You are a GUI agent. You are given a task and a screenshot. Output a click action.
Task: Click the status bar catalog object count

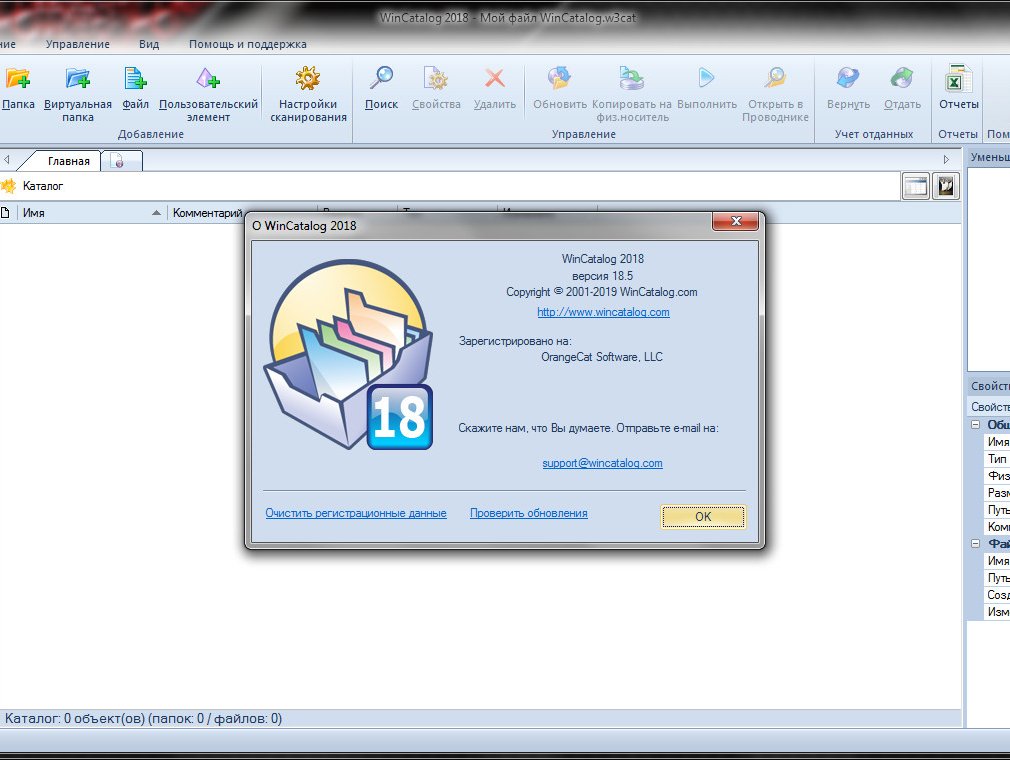point(143,718)
